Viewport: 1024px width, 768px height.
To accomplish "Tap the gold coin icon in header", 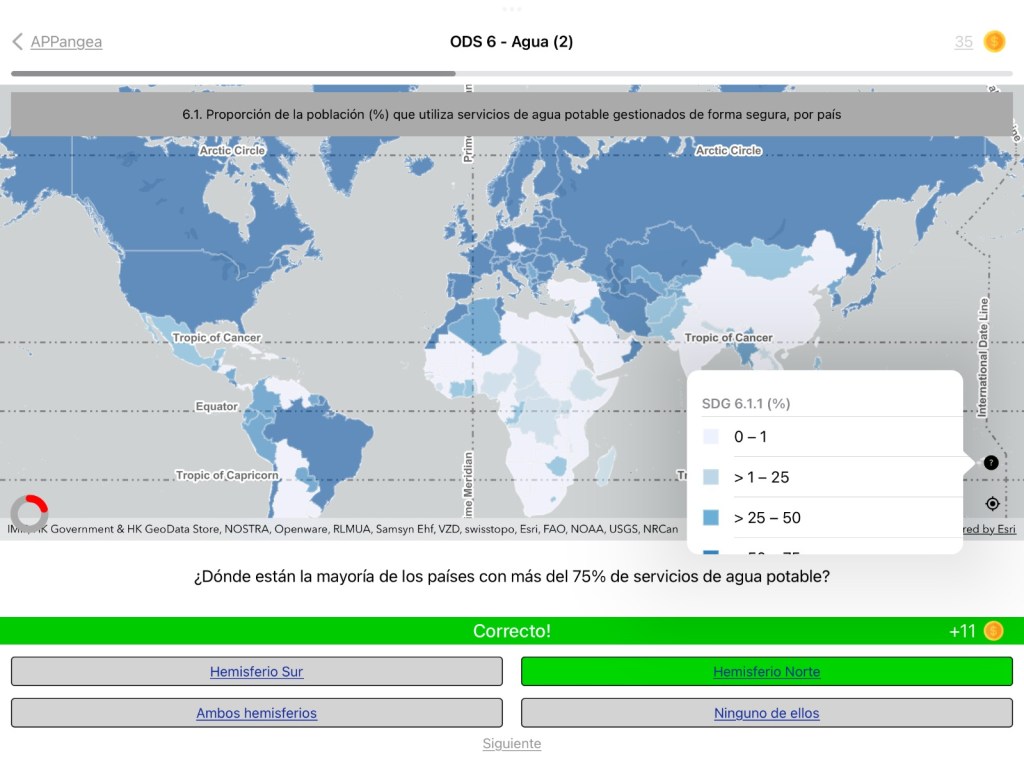I will pos(994,42).
